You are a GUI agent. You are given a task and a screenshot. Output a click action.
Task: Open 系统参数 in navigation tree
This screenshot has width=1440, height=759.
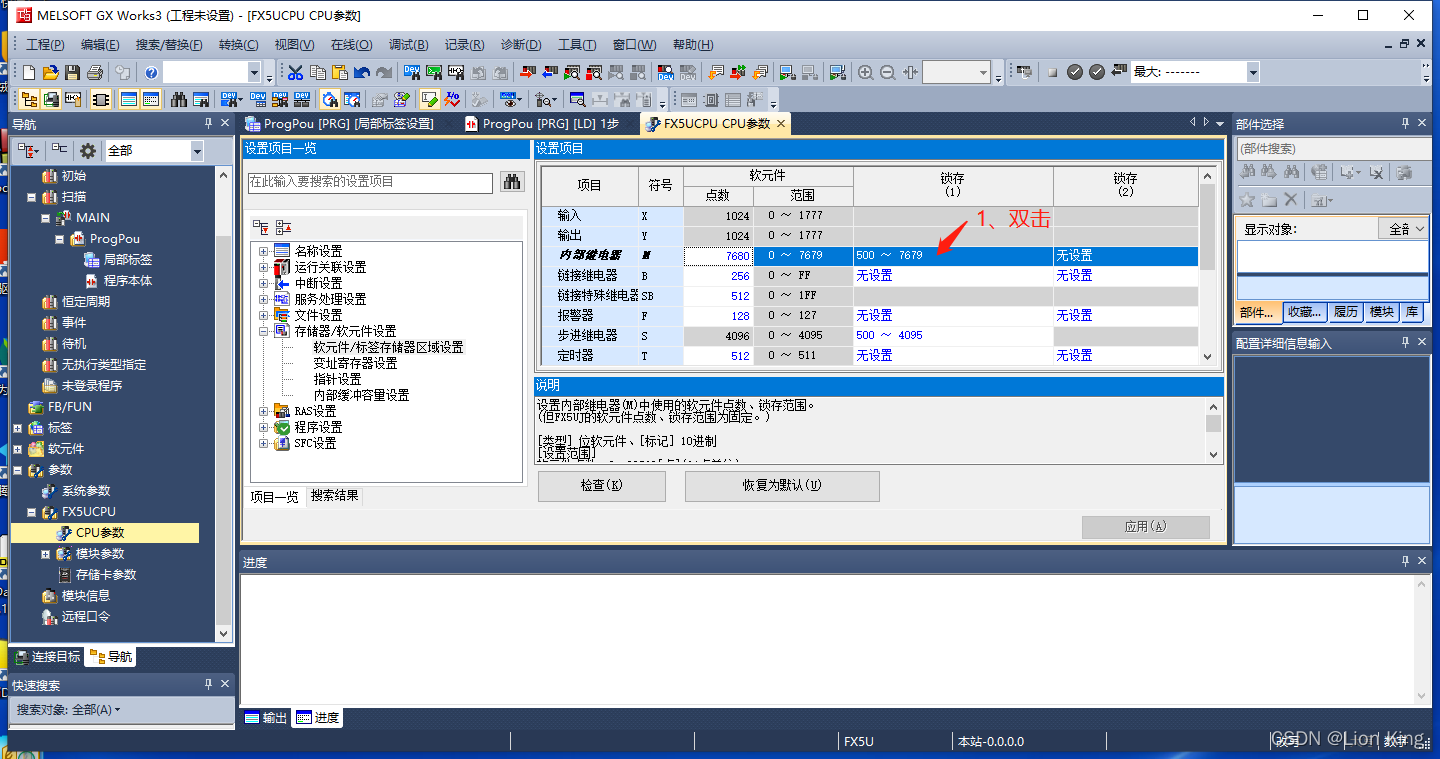click(x=86, y=491)
